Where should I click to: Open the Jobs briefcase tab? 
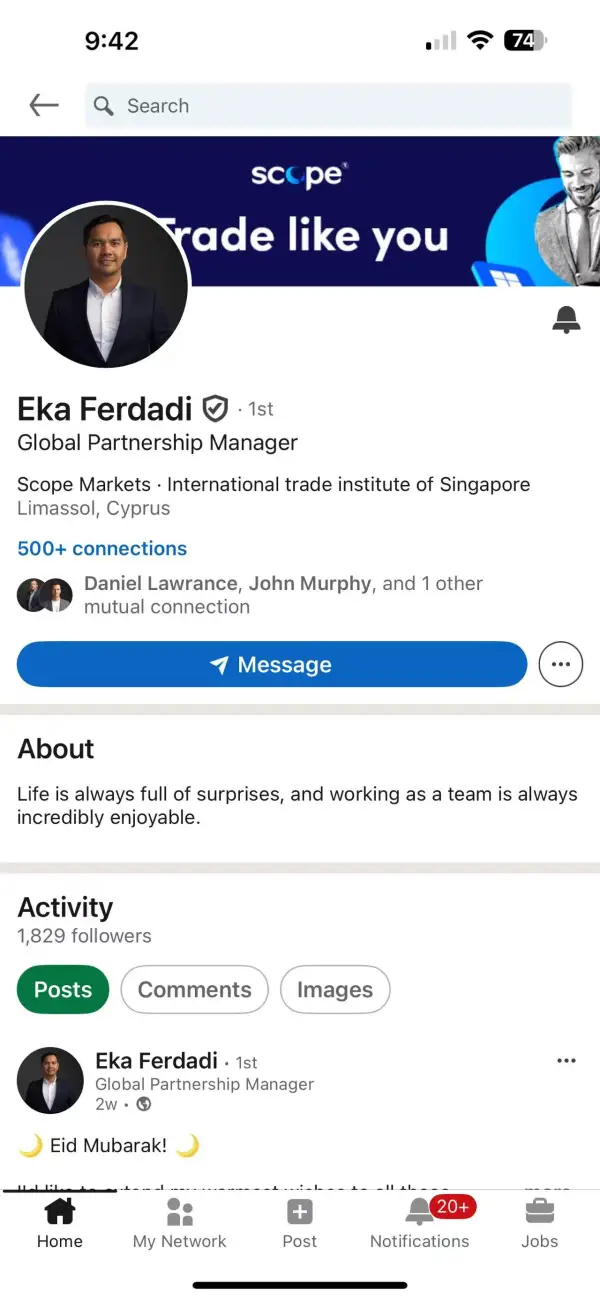tap(539, 1224)
